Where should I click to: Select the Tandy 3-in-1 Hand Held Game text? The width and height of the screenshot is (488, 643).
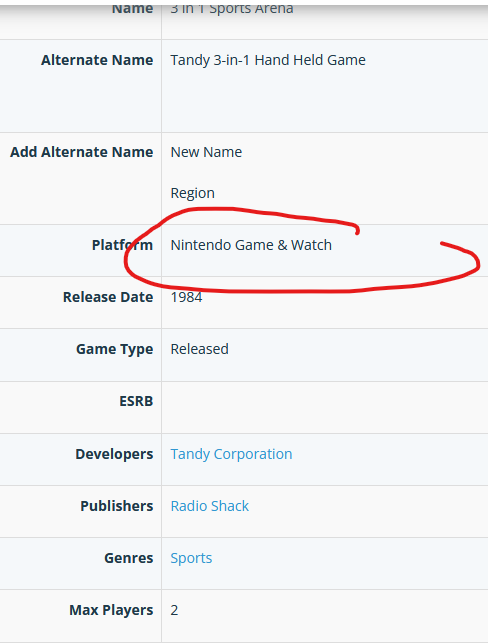268,60
